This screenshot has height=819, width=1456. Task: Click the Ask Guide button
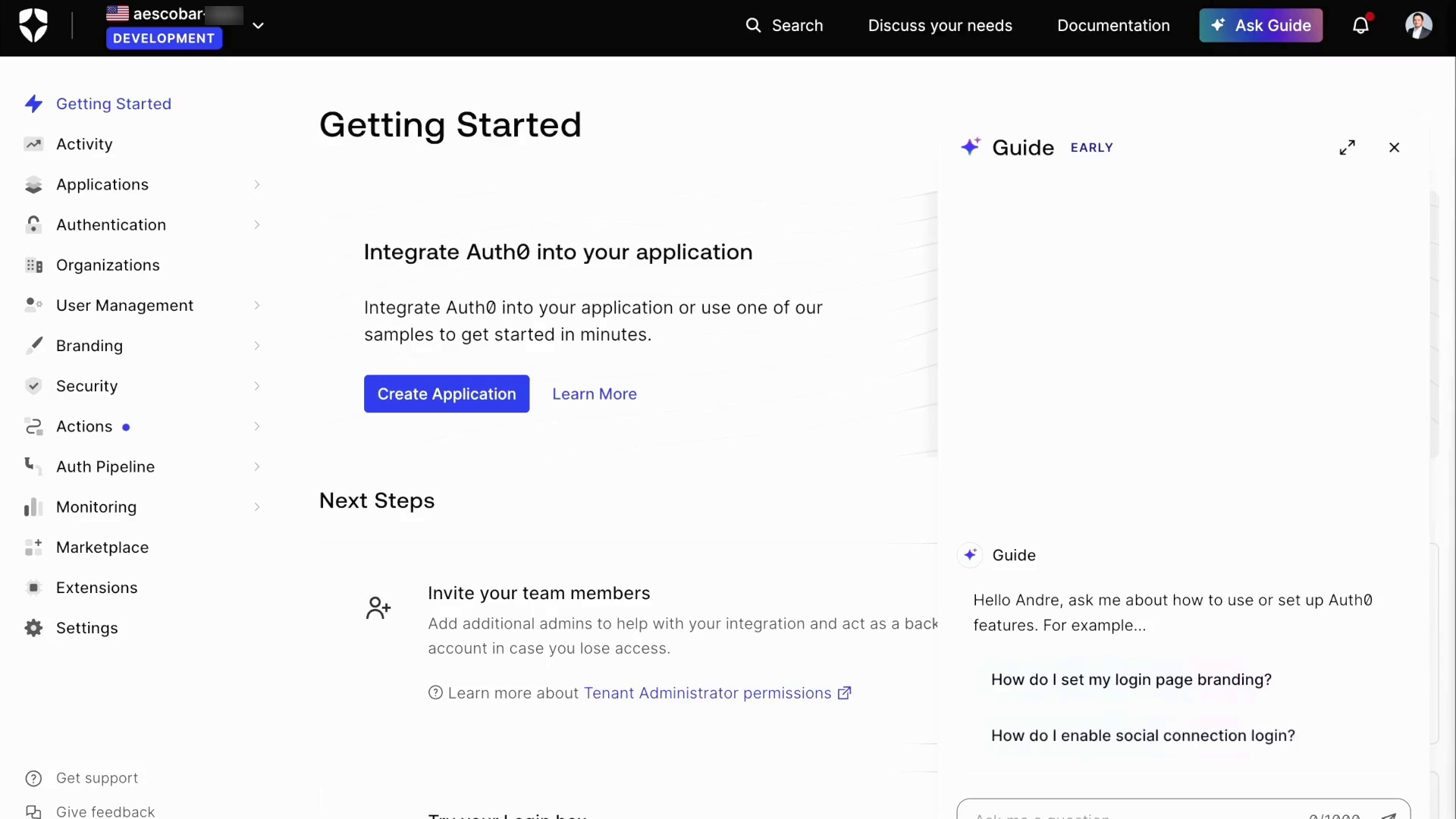(1260, 26)
